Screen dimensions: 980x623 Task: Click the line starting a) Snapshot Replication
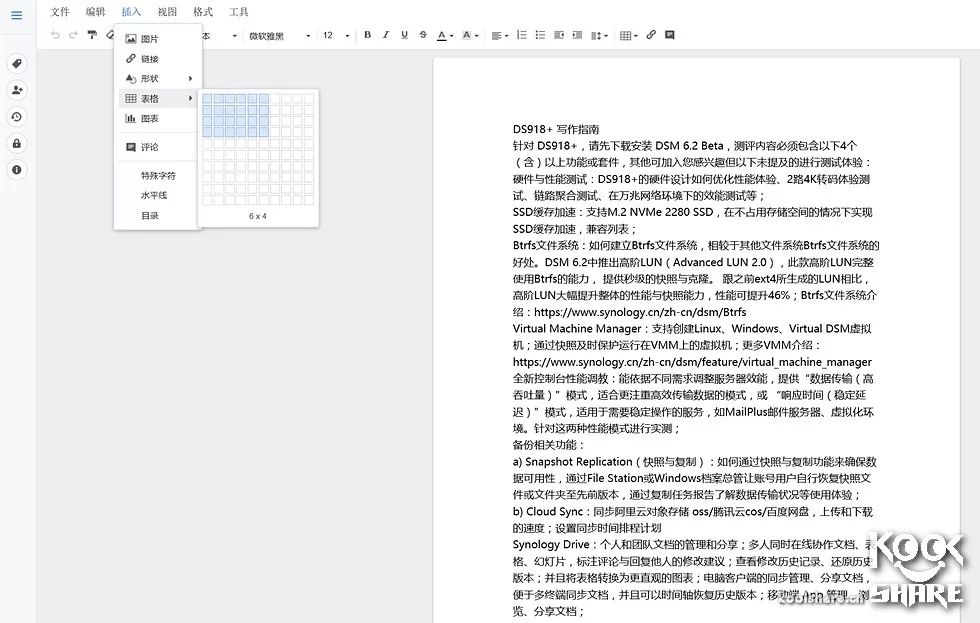(694, 462)
